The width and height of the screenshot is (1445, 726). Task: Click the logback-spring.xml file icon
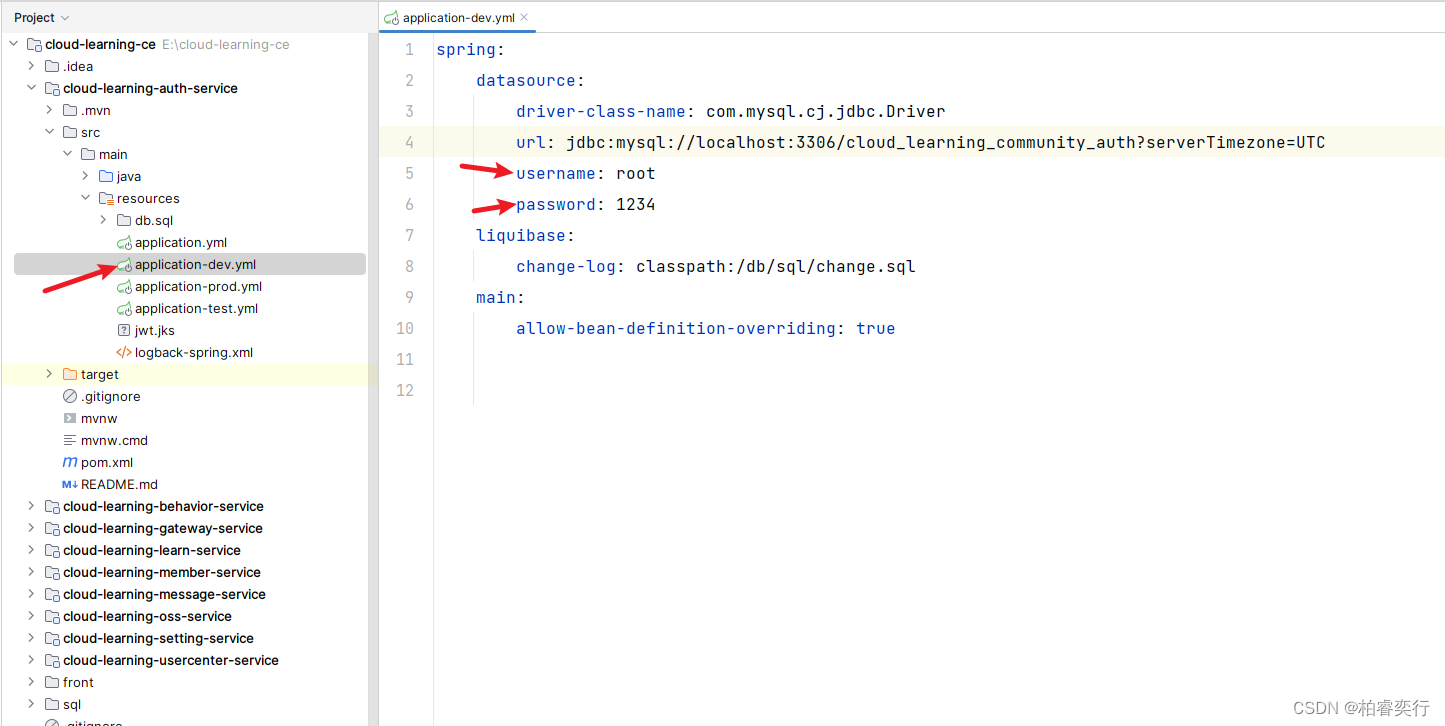point(124,352)
